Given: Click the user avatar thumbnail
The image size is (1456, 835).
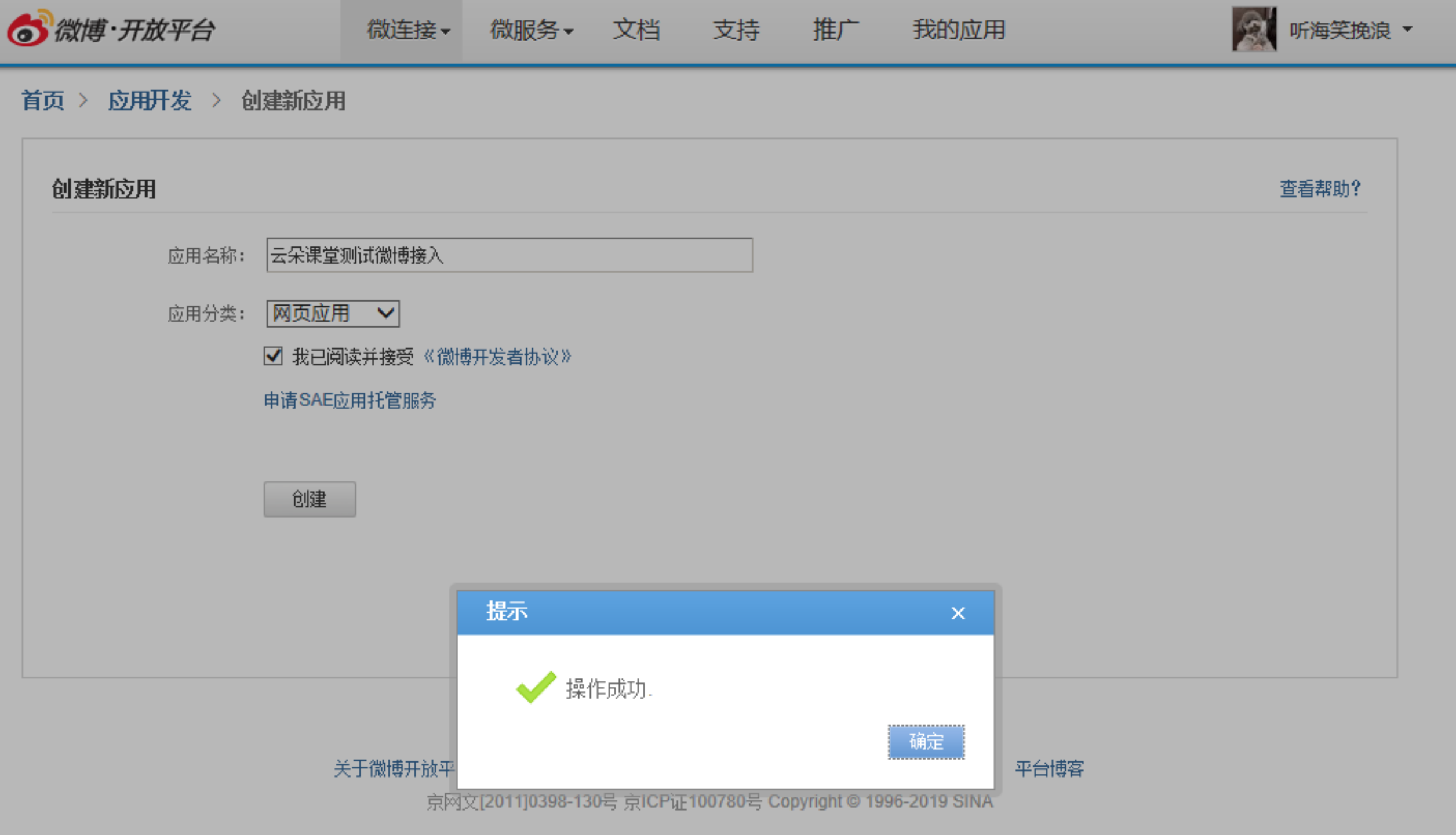Looking at the screenshot, I should click(x=1254, y=29).
